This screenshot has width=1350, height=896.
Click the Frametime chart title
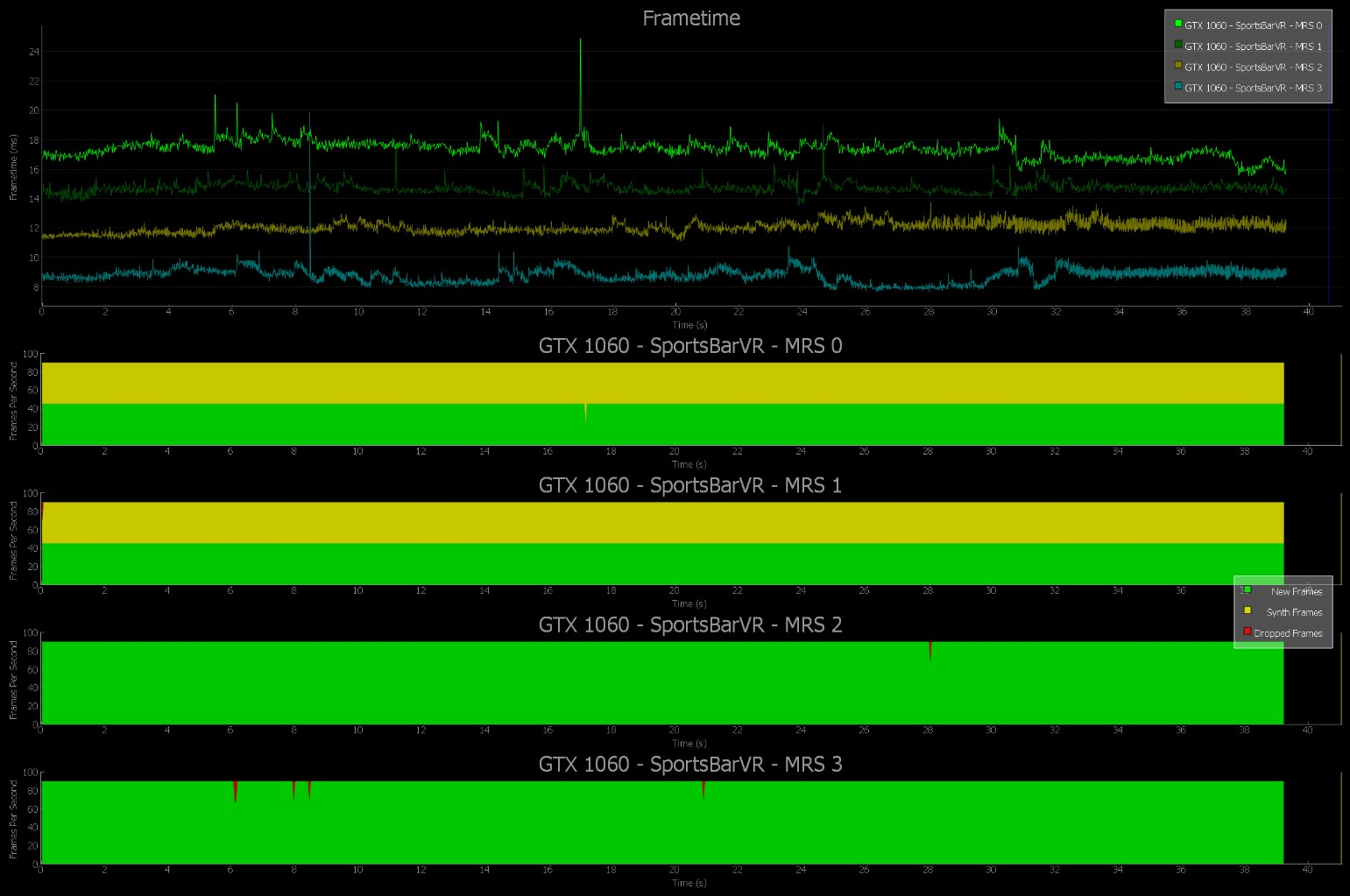(x=691, y=18)
